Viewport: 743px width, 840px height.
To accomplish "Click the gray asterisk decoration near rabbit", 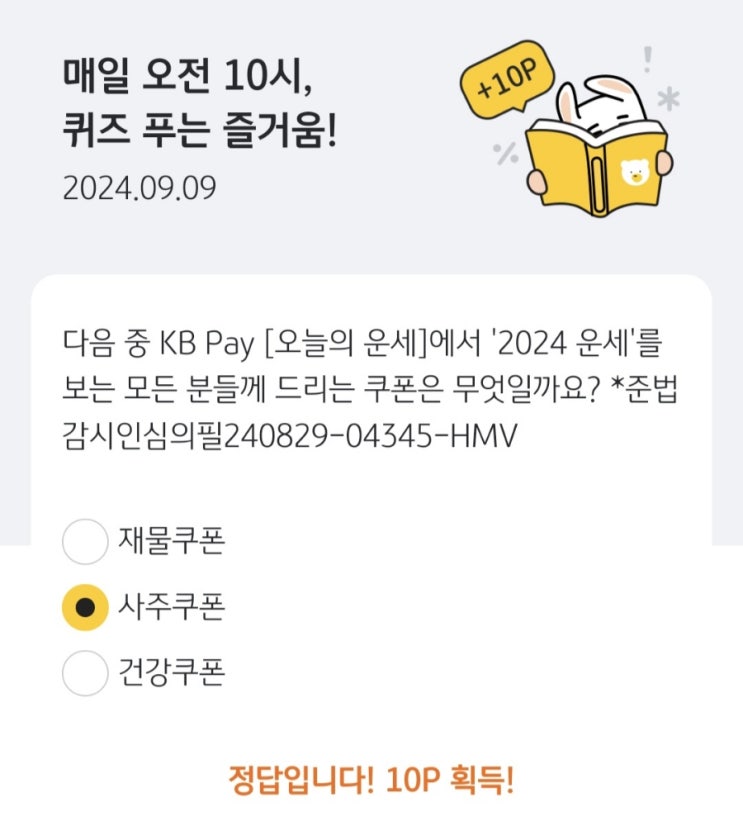I will coord(668,99).
